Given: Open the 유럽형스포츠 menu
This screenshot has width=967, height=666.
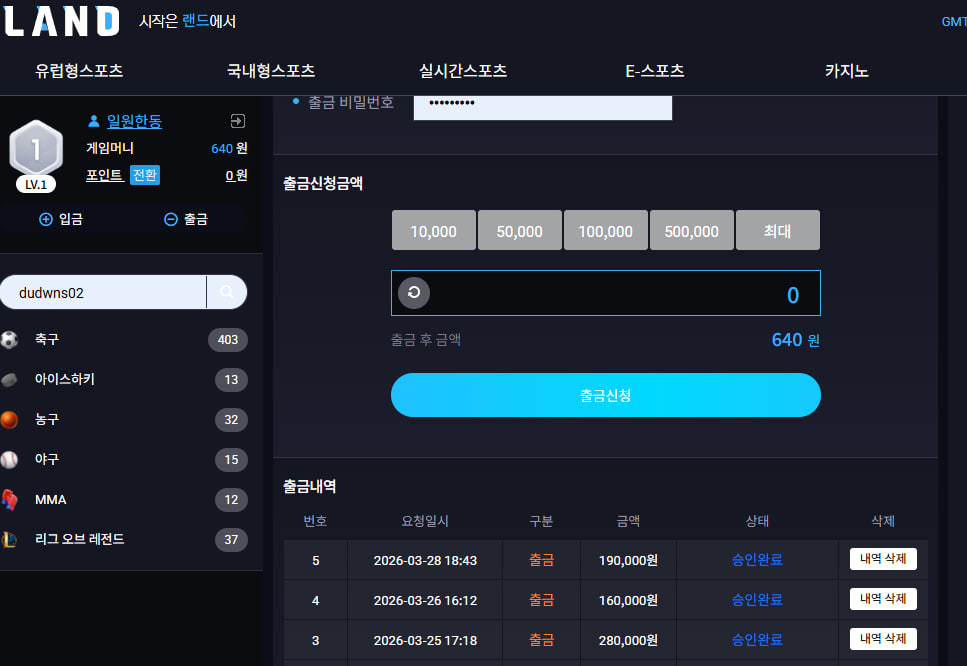Looking at the screenshot, I should [79, 71].
